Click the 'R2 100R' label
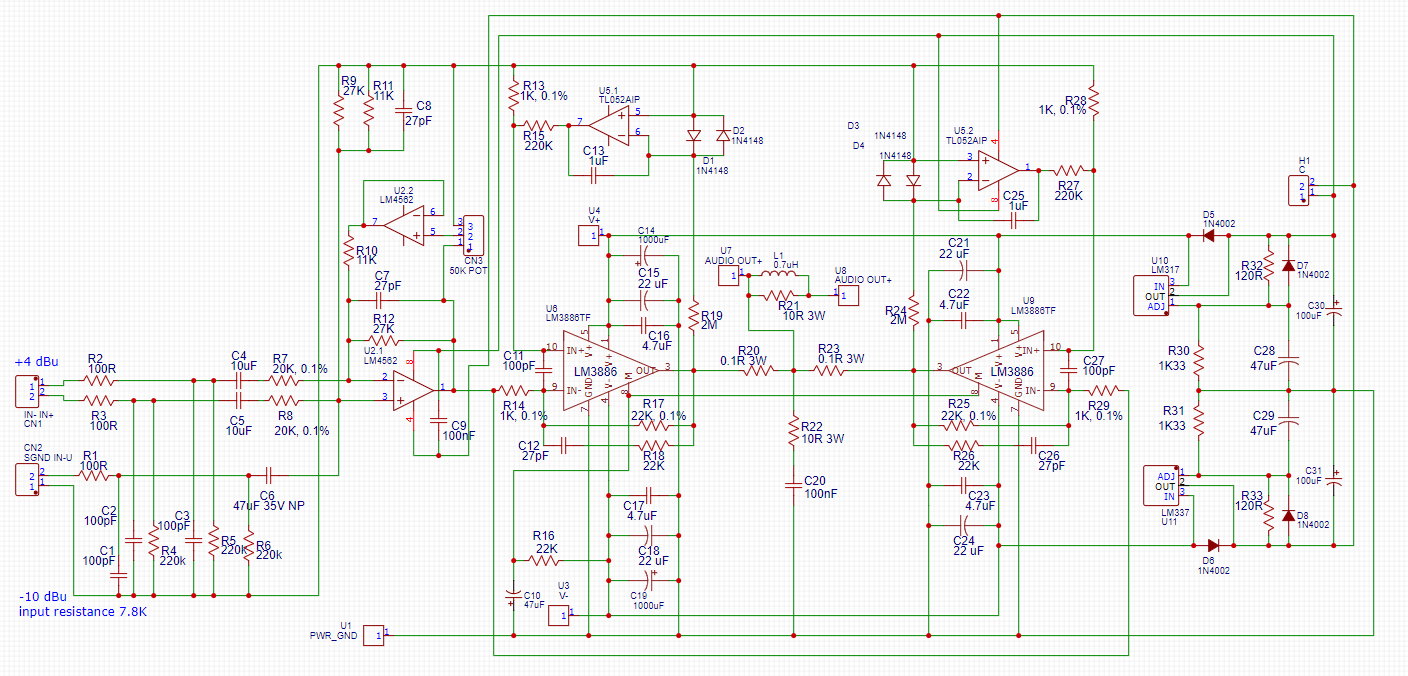 click(102, 363)
